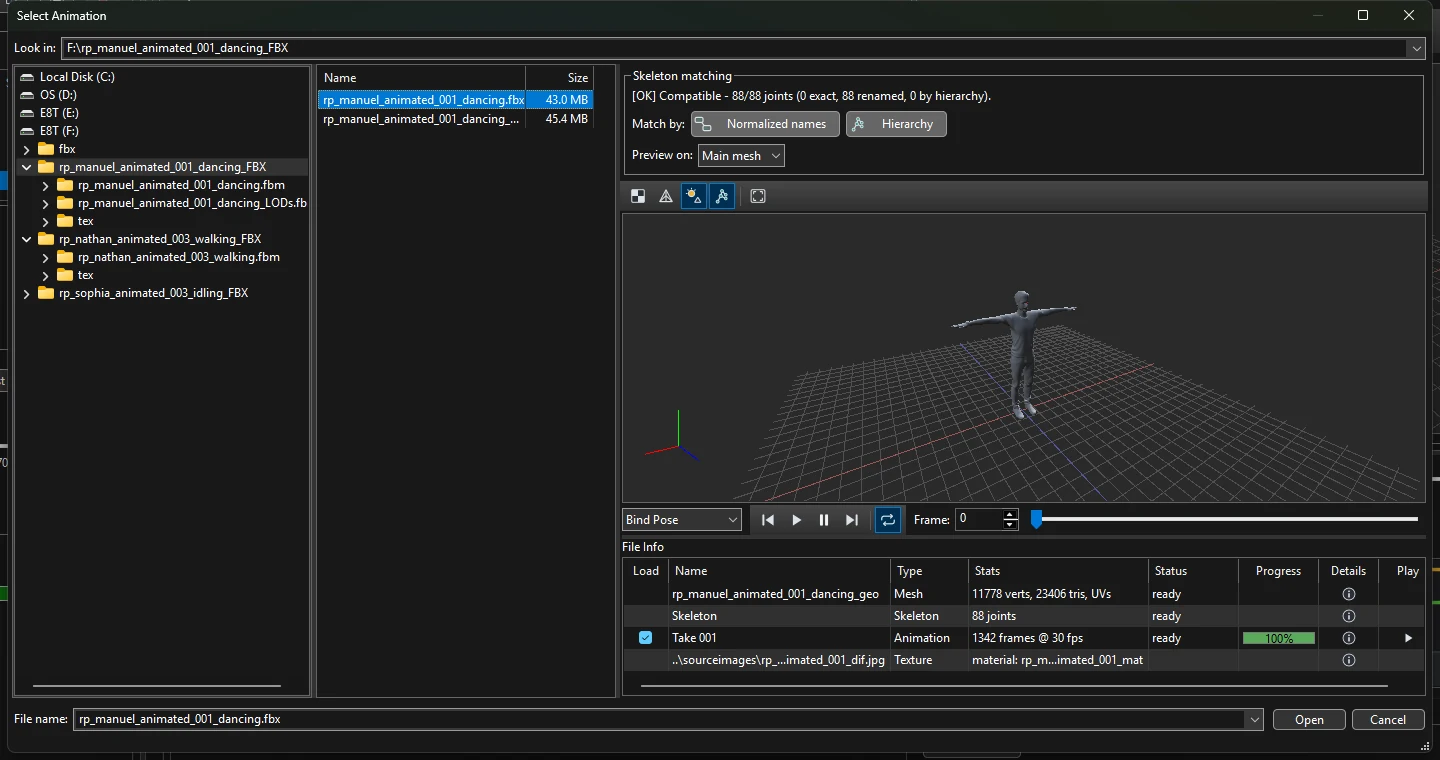This screenshot has height=760, width=1440.
Task: Open the Preview on Main mesh dropdown
Action: pos(741,156)
